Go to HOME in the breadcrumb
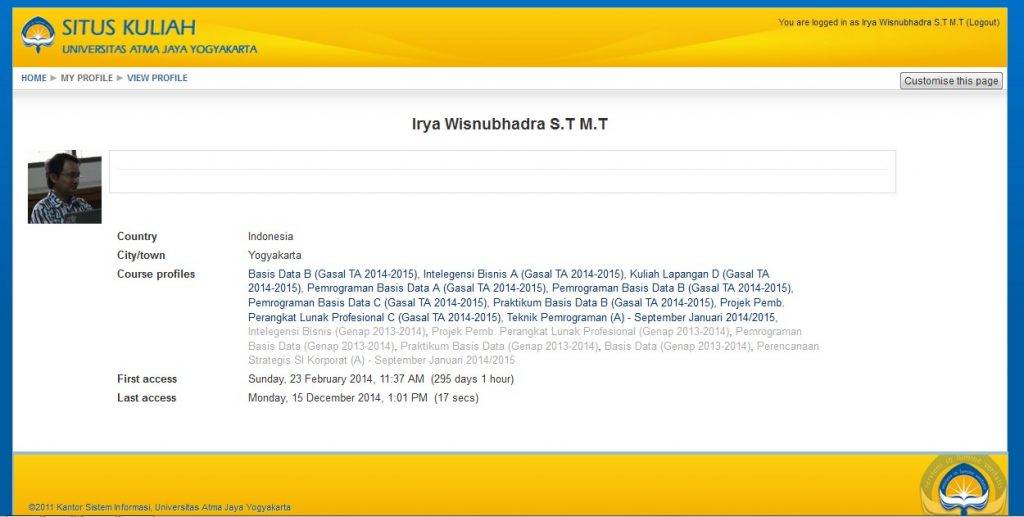Viewport: 1024px width, 517px height. coord(34,78)
